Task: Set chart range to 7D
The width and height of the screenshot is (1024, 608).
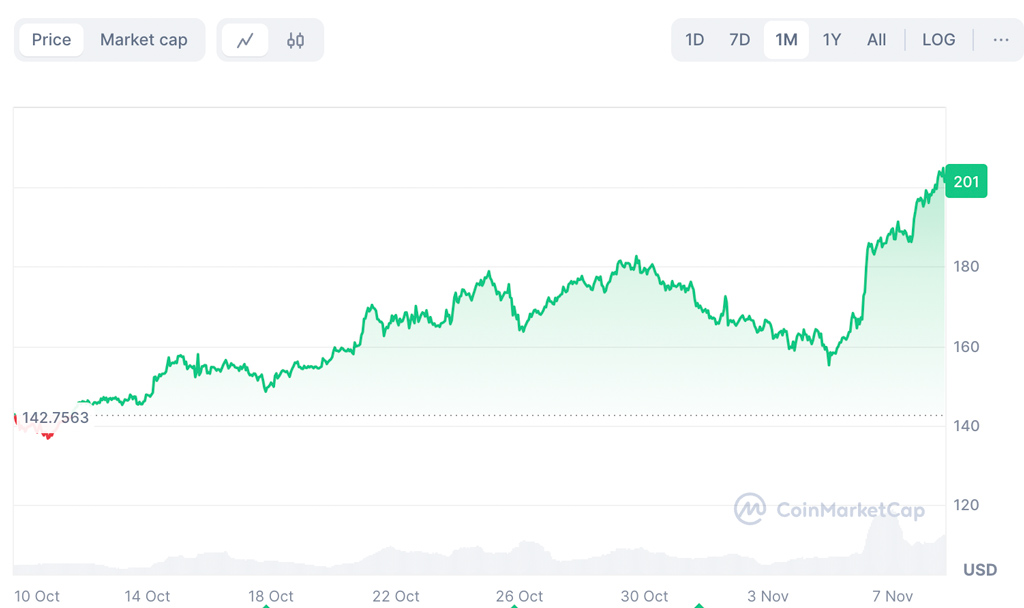Action: click(739, 40)
